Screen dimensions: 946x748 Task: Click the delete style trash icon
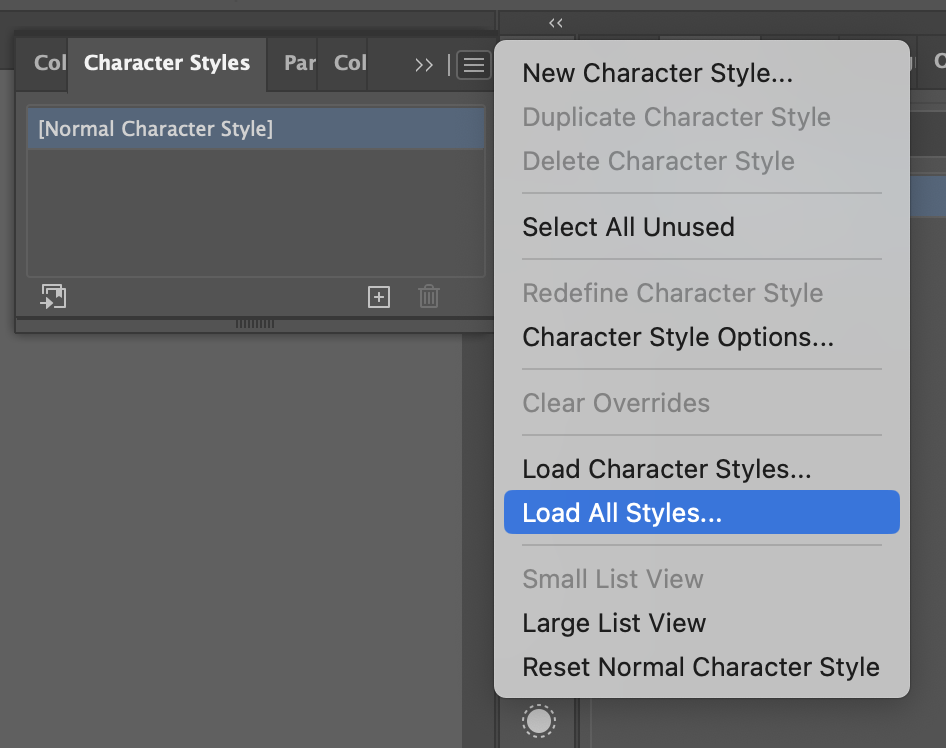coord(428,296)
